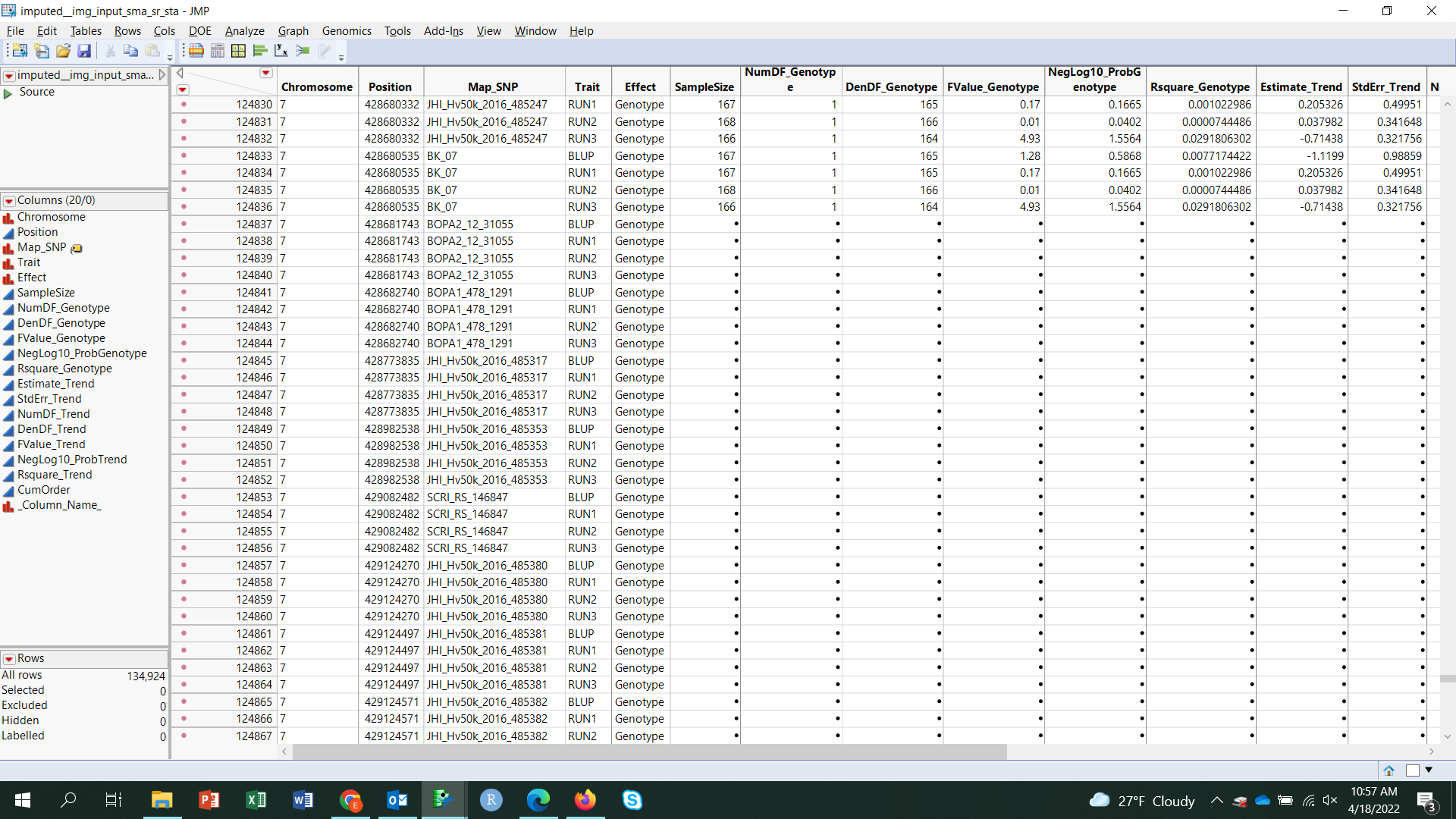Click the left collapse-panels triangle in grid corner
The height and width of the screenshot is (819, 1456).
(x=180, y=73)
